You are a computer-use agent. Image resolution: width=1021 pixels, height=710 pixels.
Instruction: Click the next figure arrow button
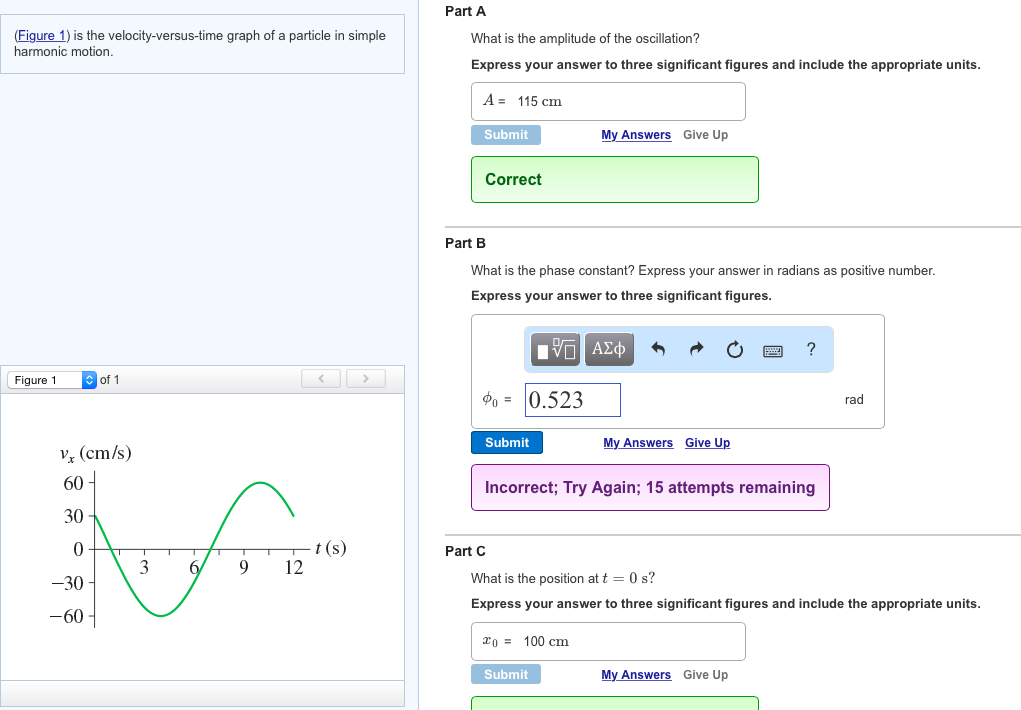(x=366, y=378)
